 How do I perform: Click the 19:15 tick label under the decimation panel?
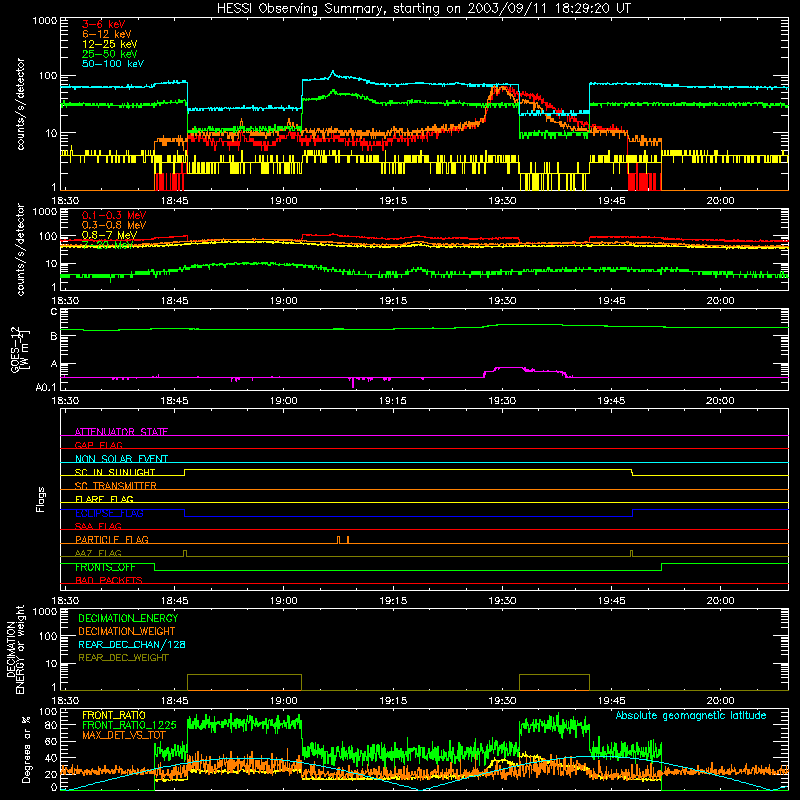click(x=393, y=701)
